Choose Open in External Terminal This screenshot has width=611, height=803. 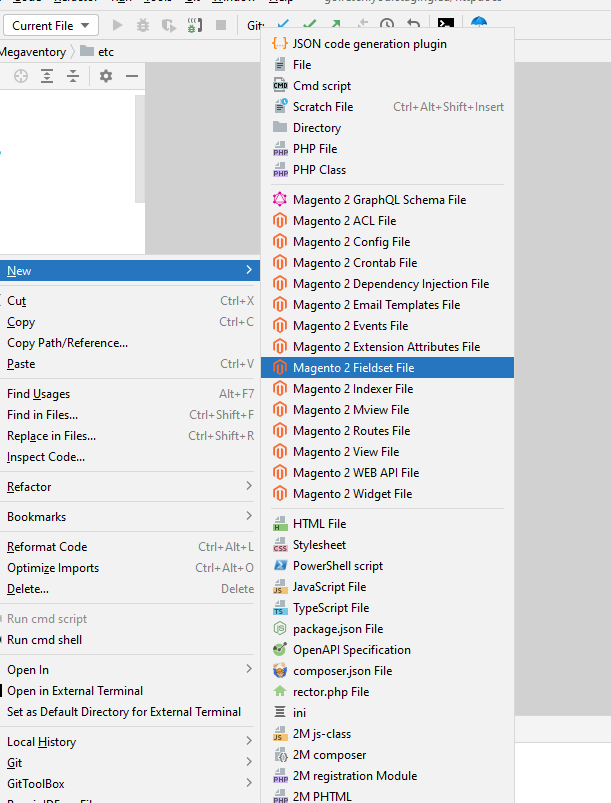click(x=130, y=690)
